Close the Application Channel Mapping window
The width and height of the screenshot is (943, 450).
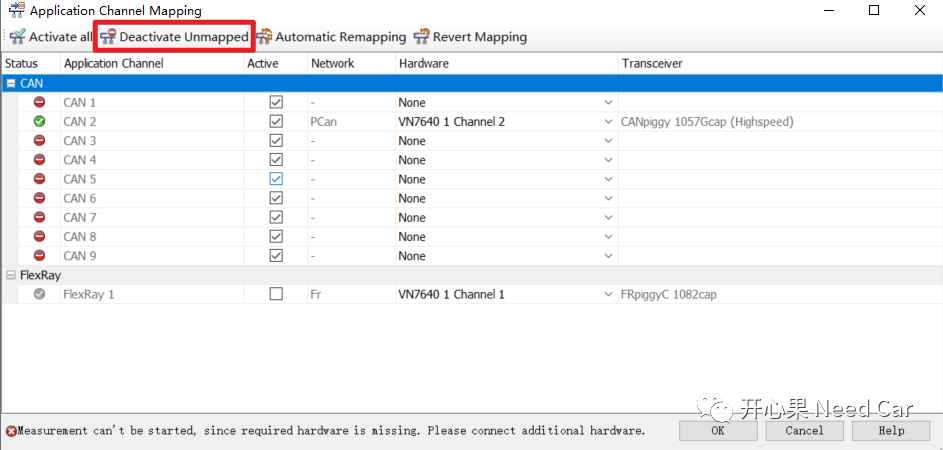[x=920, y=10]
